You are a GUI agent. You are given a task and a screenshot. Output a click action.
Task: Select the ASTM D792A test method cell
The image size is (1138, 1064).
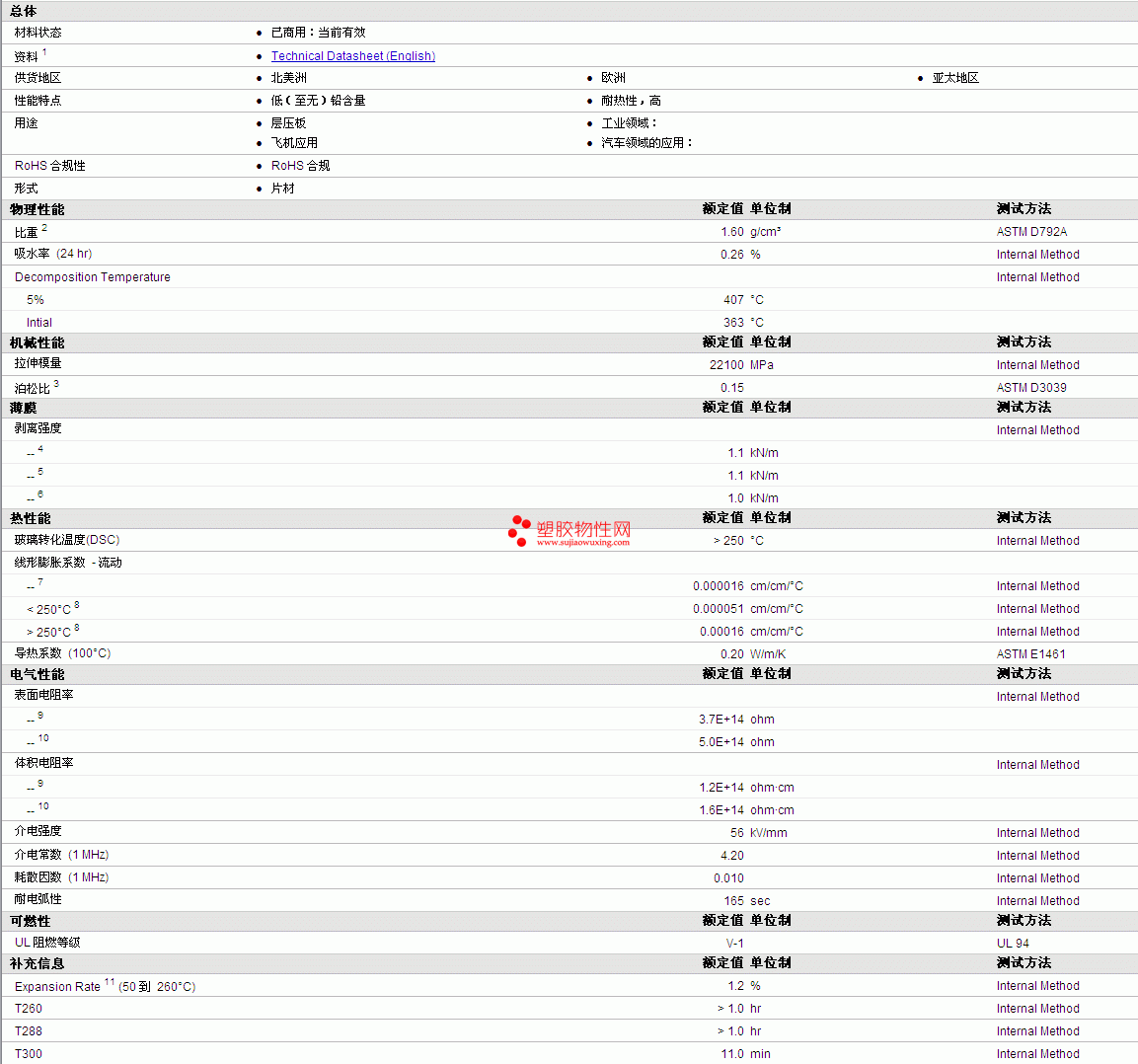1031,232
